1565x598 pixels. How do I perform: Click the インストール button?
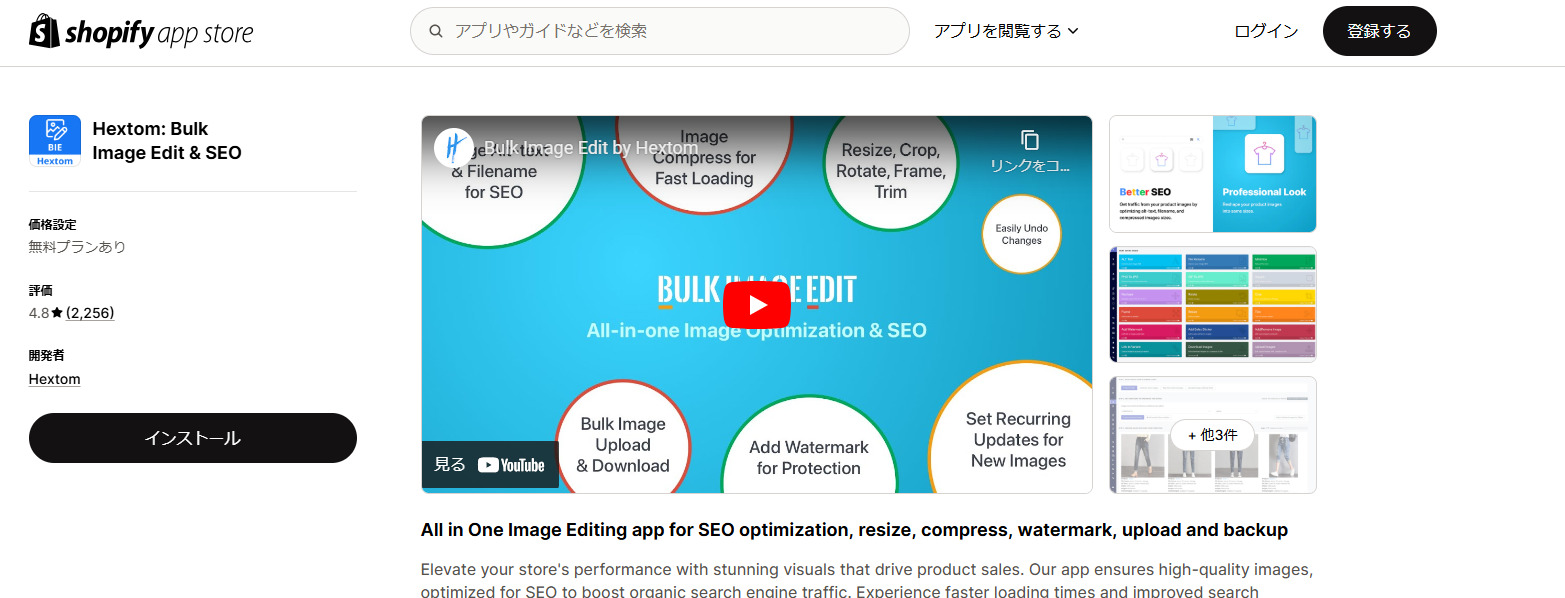[193, 438]
